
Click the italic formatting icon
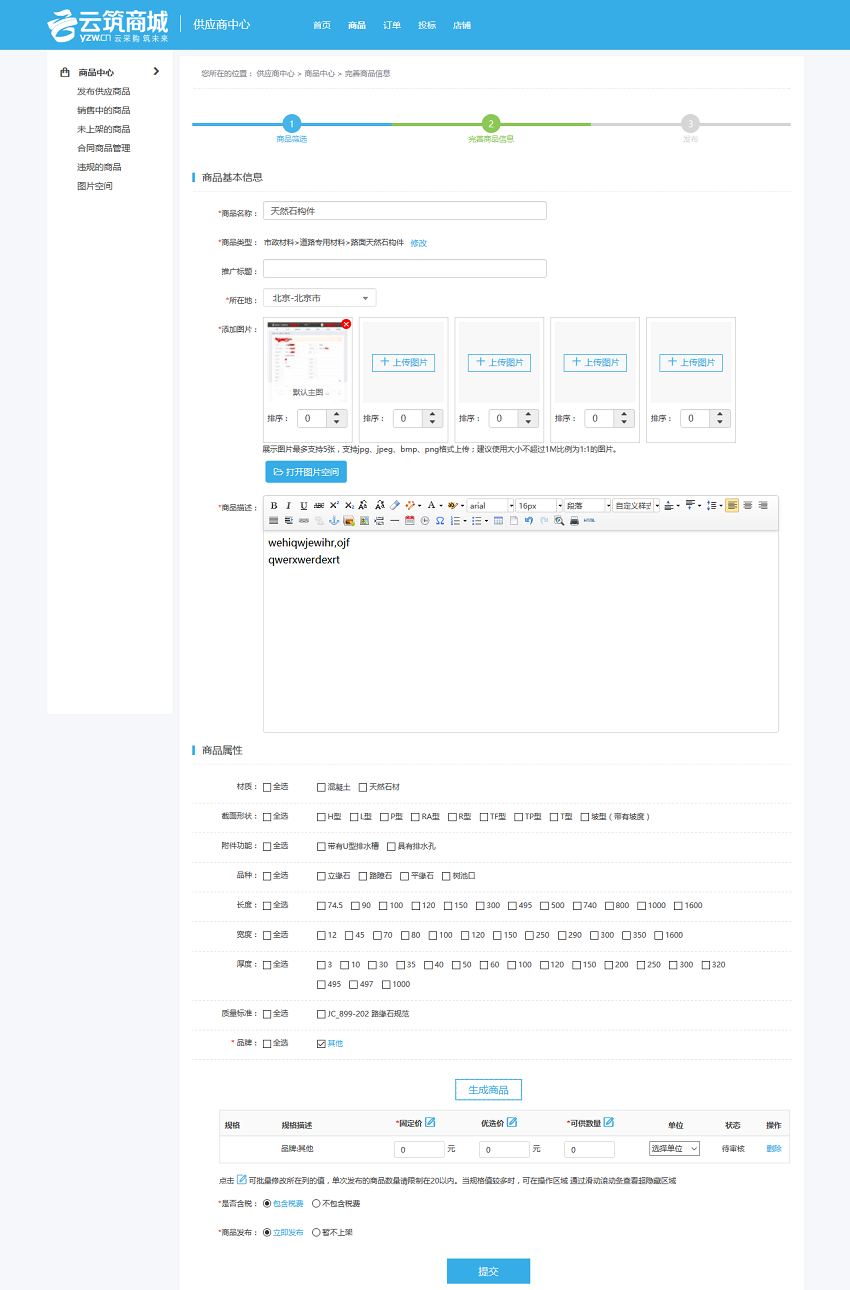click(x=289, y=506)
